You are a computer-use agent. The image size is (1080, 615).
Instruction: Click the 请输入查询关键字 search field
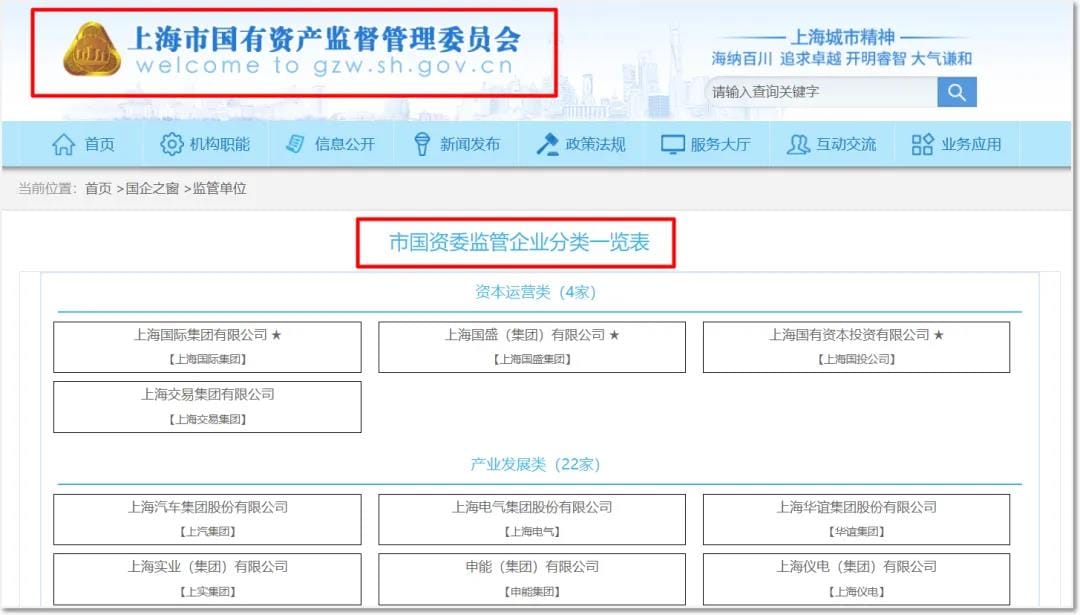click(x=821, y=92)
